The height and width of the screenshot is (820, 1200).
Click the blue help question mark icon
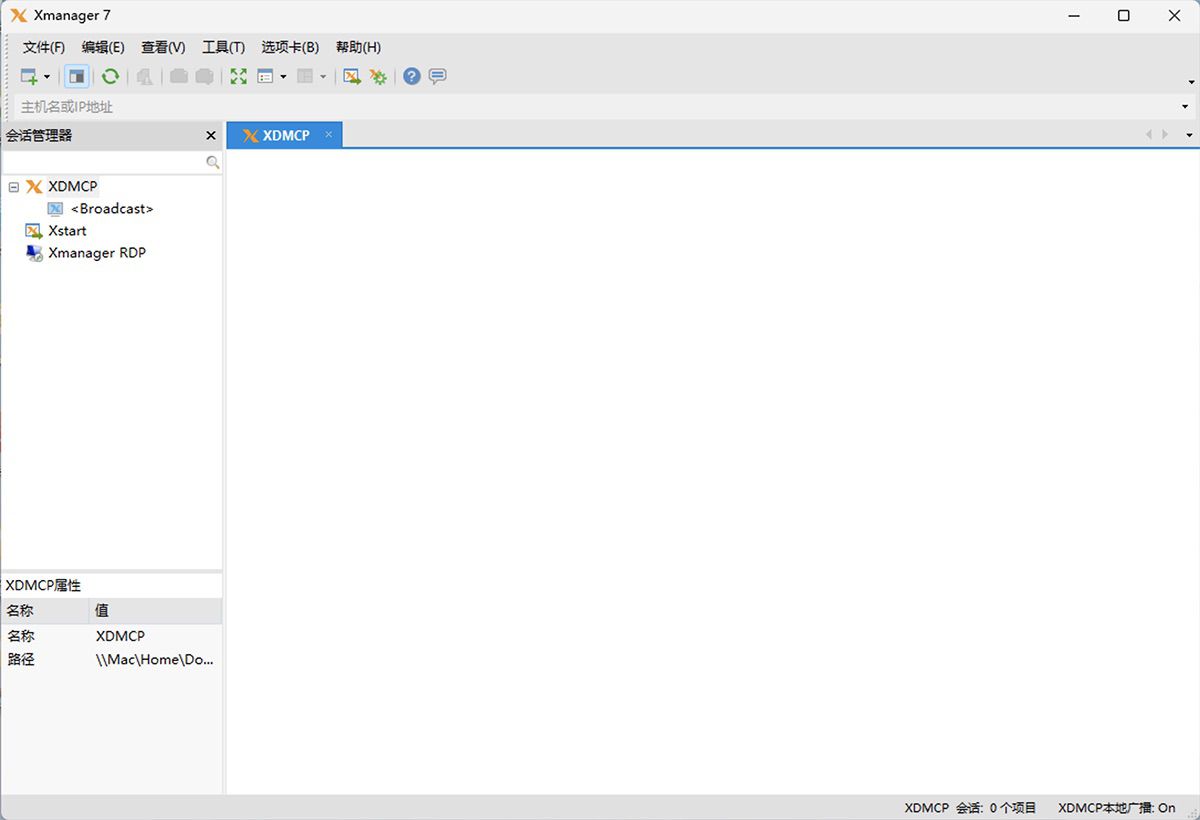pyautogui.click(x=412, y=76)
